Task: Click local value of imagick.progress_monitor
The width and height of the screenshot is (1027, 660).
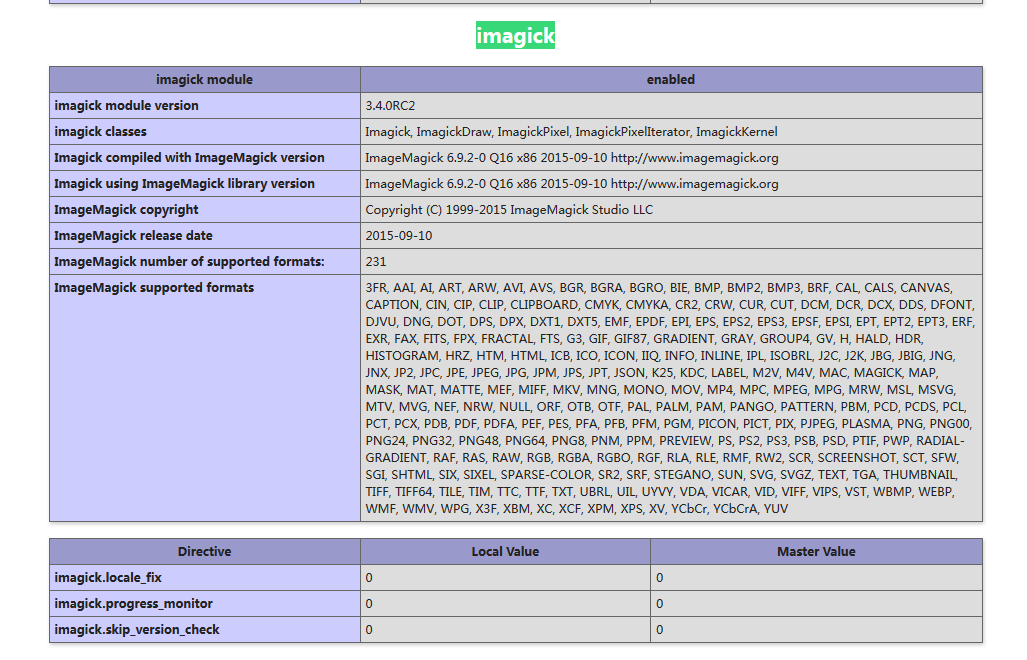Action: click(505, 604)
